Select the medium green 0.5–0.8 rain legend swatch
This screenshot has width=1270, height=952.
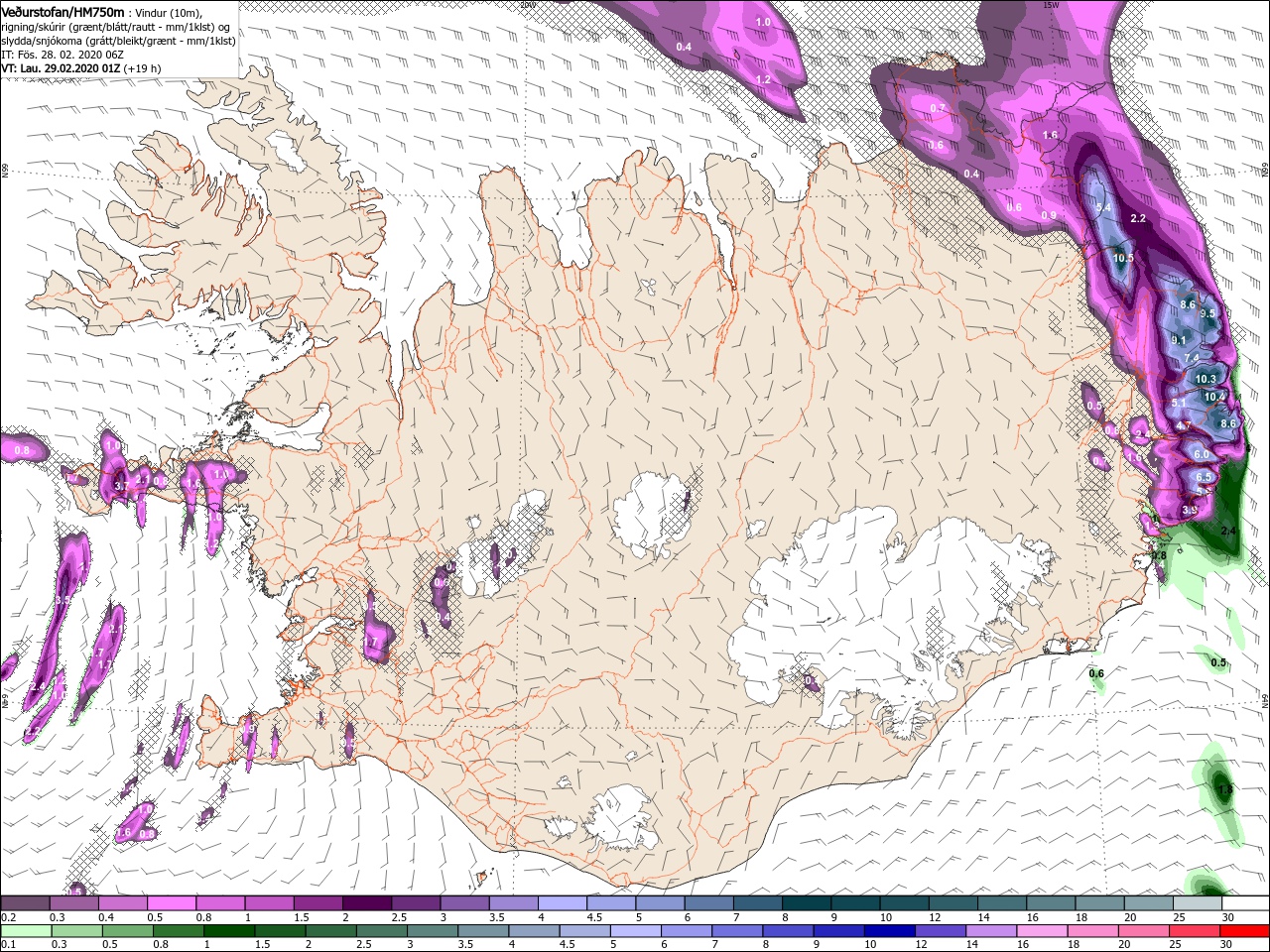tap(126, 931)
